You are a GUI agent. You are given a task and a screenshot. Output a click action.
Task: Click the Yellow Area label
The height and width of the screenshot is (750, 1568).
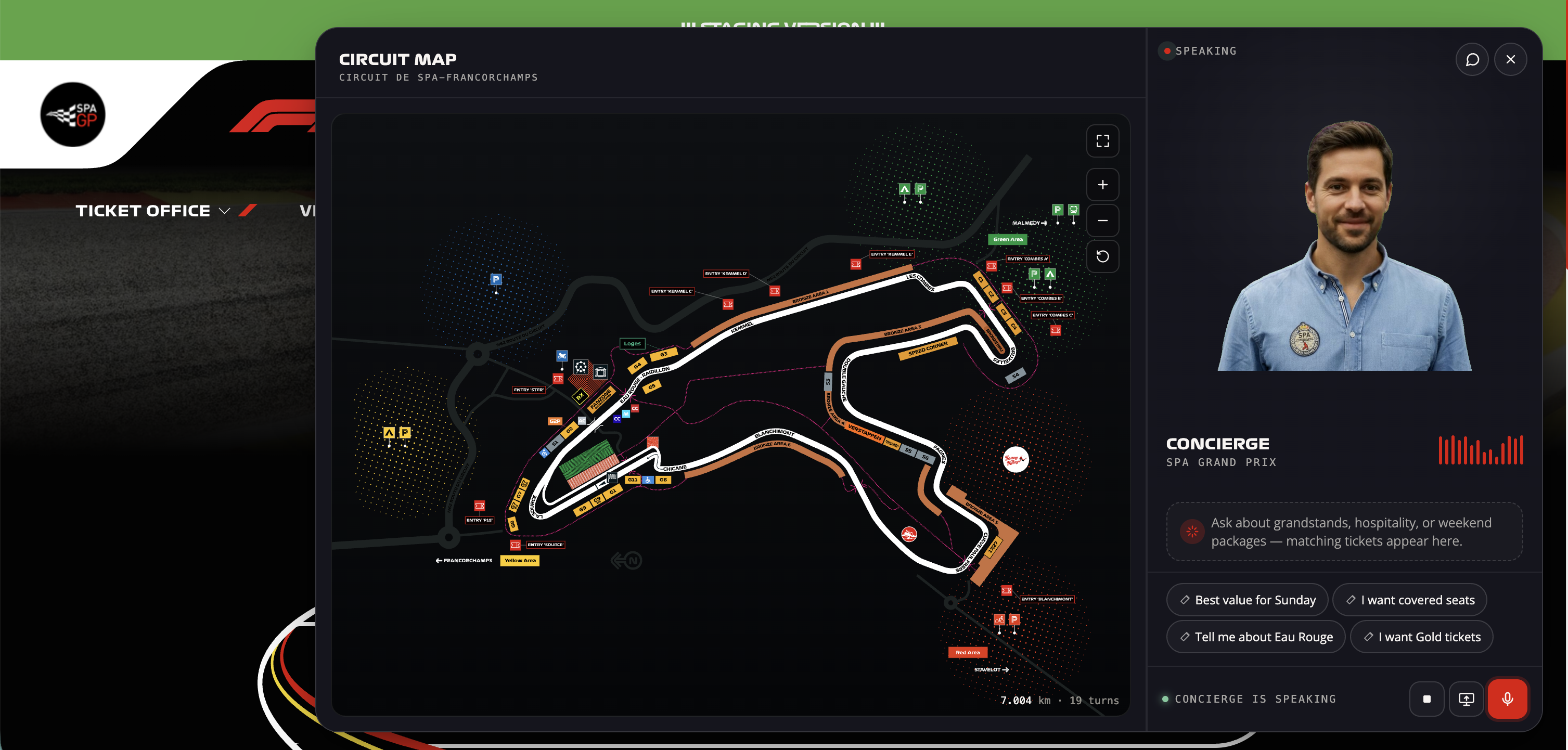tap(520, 561)
